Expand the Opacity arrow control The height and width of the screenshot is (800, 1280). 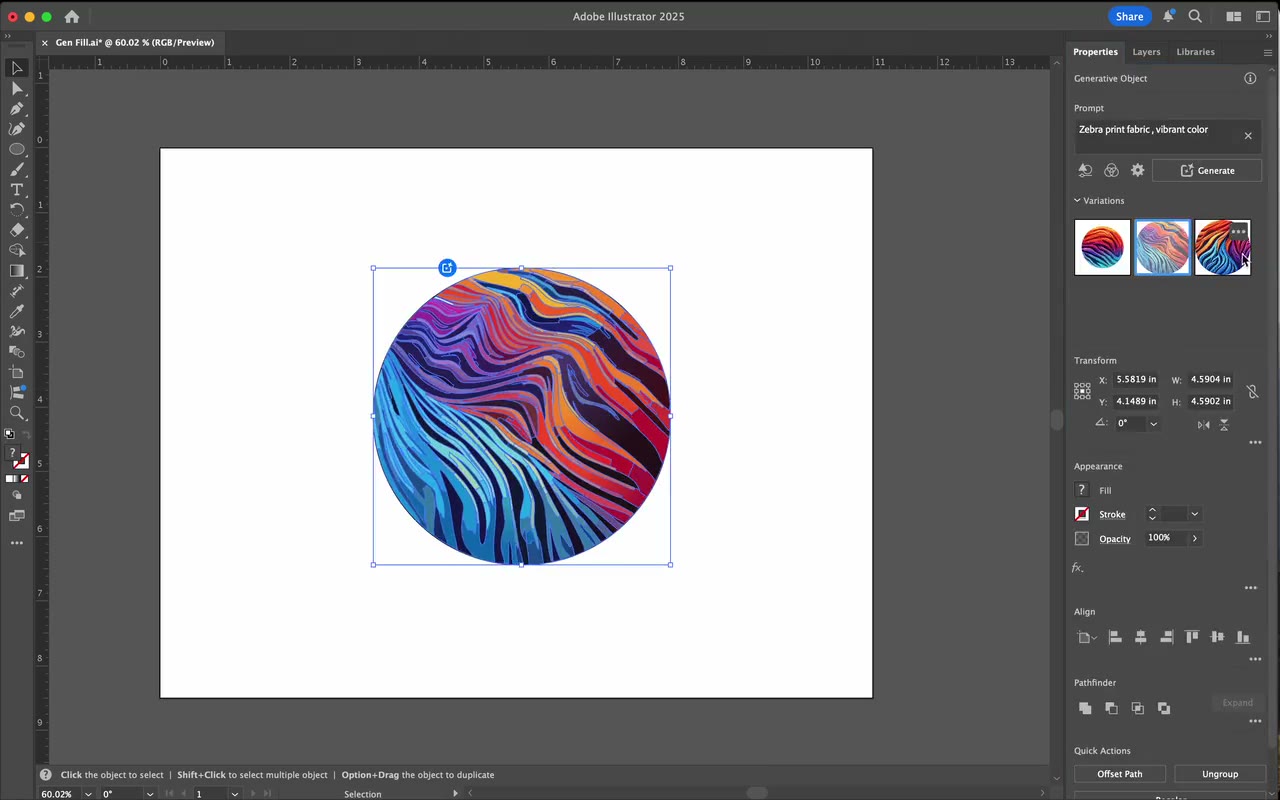coord(1194,538)
